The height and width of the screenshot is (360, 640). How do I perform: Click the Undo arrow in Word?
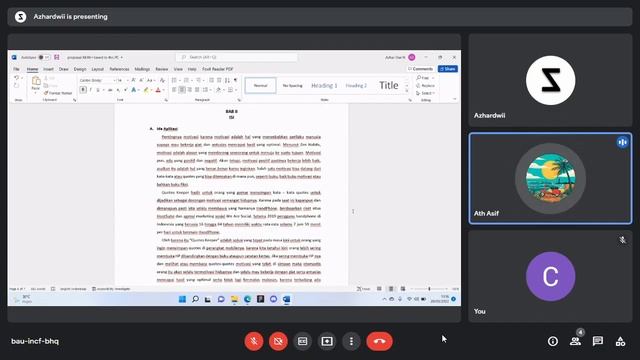16,78
